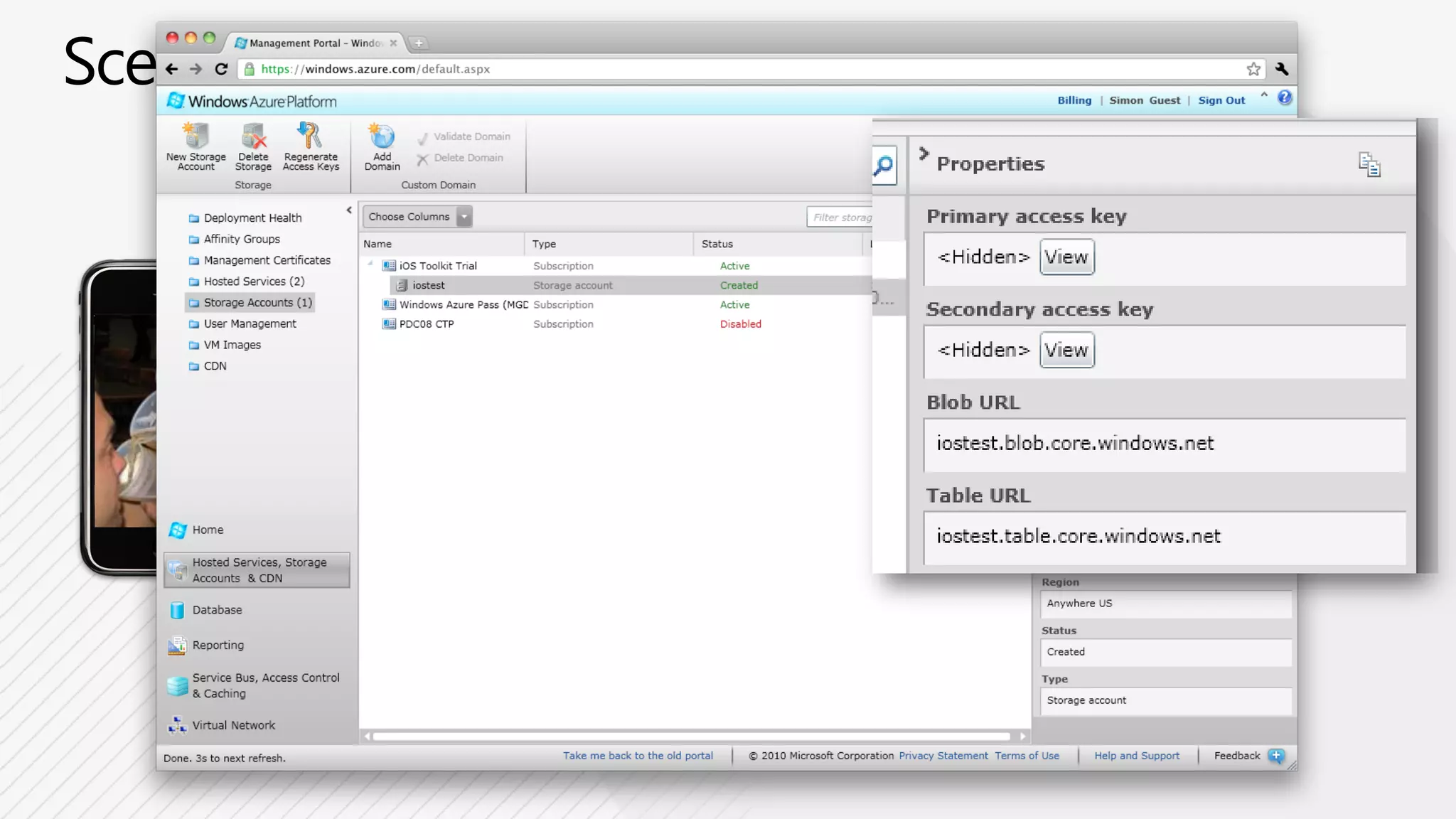Viewport: 1456px width, 819px height.
Task: Reload the page with the refresh icon
Action: point(221,69)
